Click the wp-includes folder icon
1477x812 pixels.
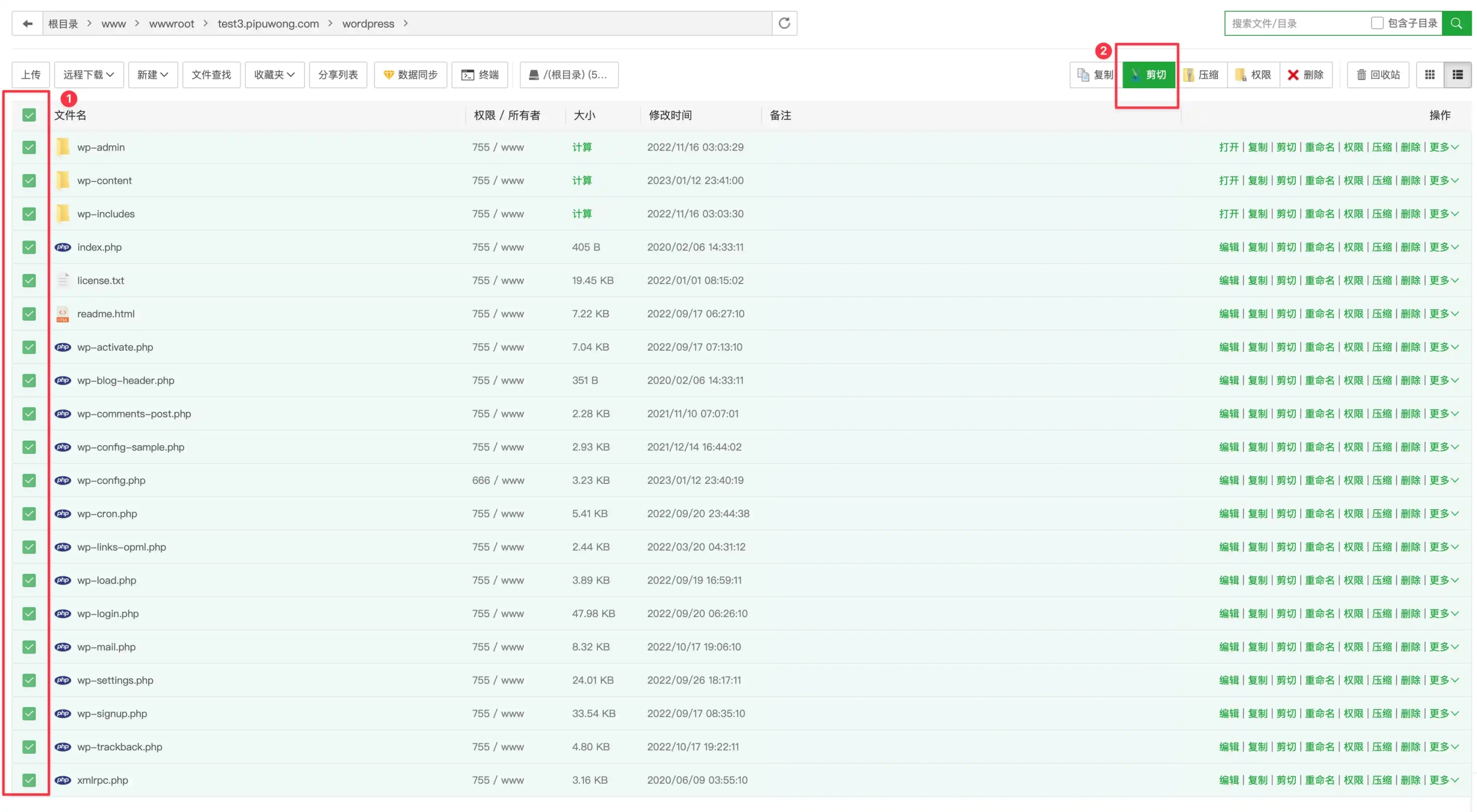click(x=62, y=214)
